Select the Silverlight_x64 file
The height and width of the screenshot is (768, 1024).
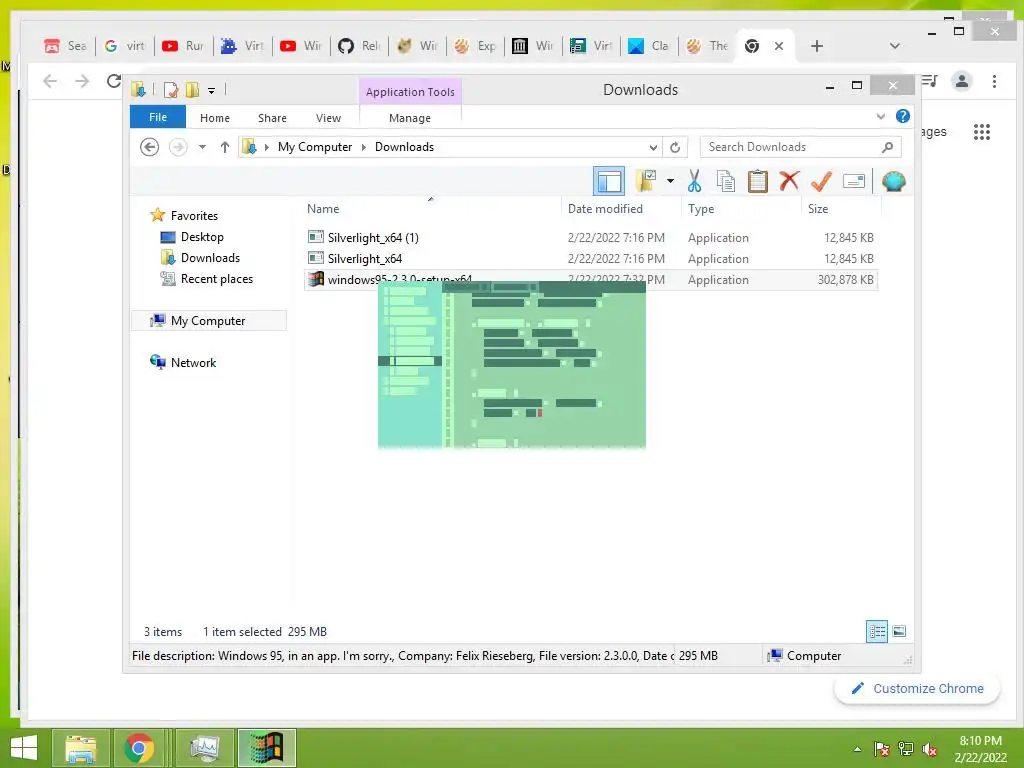364,258
